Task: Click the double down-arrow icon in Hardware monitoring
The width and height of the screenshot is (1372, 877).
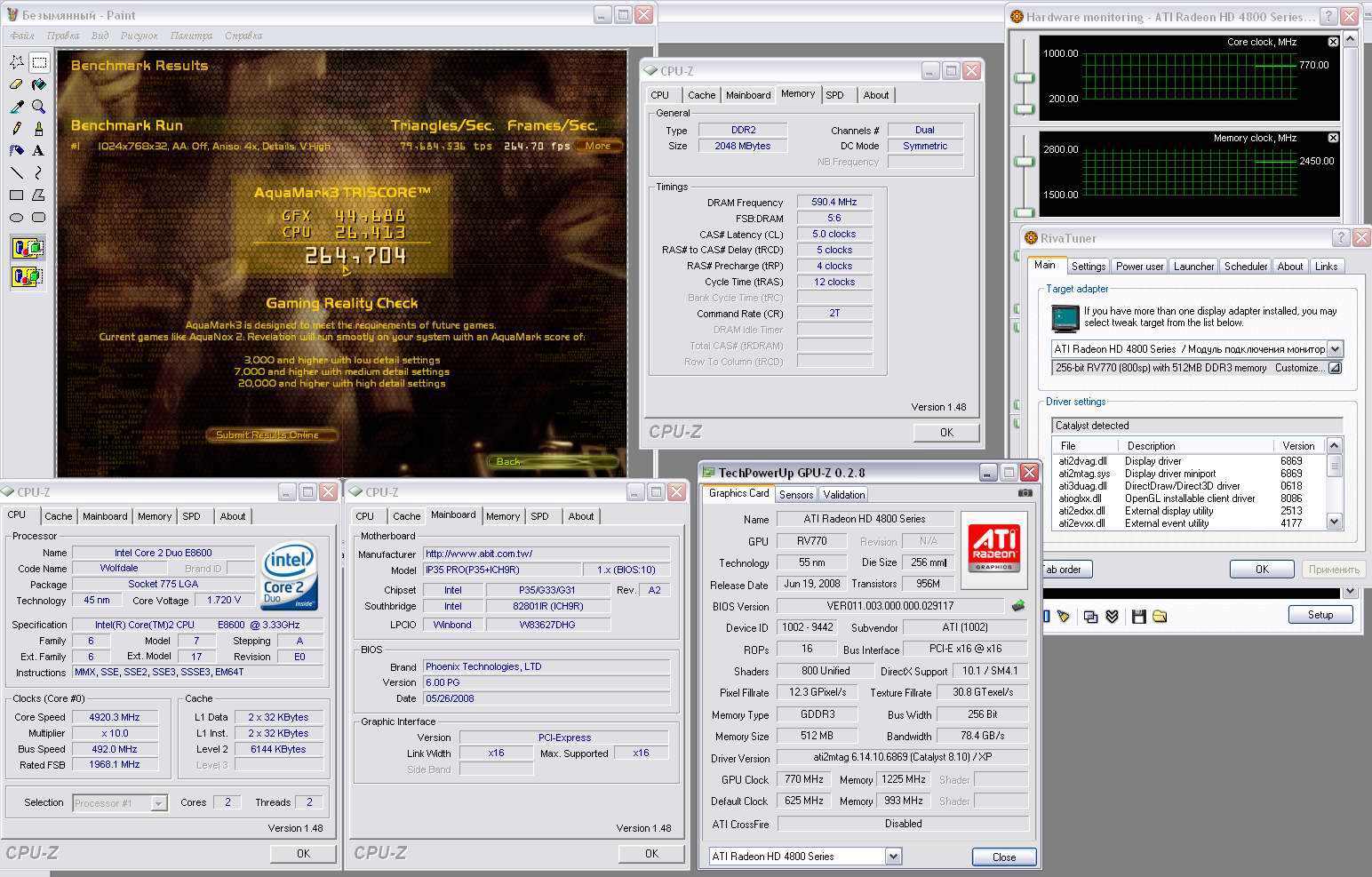Action: [x=1112, y=616]
